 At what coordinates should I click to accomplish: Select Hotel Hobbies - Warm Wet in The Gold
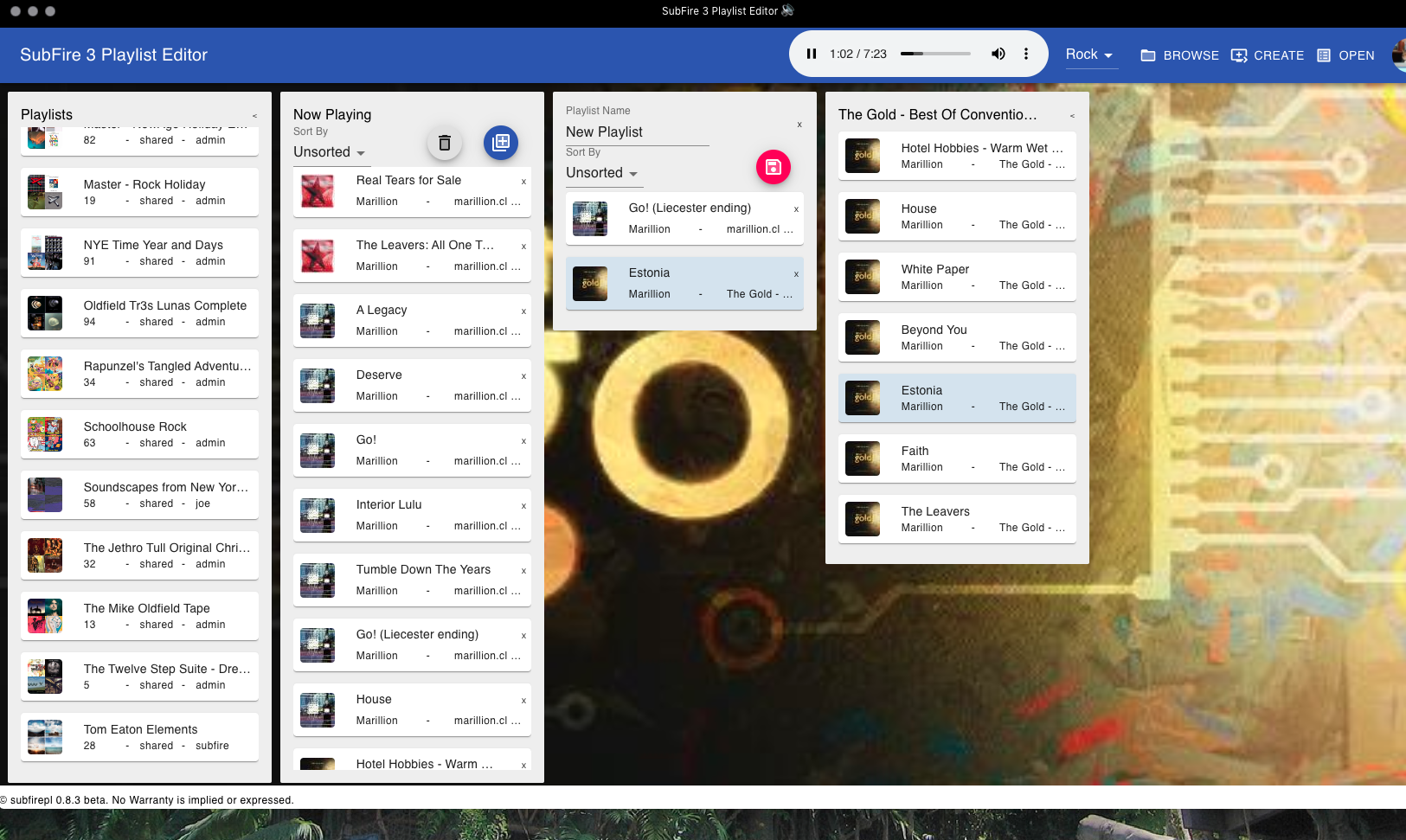tap(957, 156)
